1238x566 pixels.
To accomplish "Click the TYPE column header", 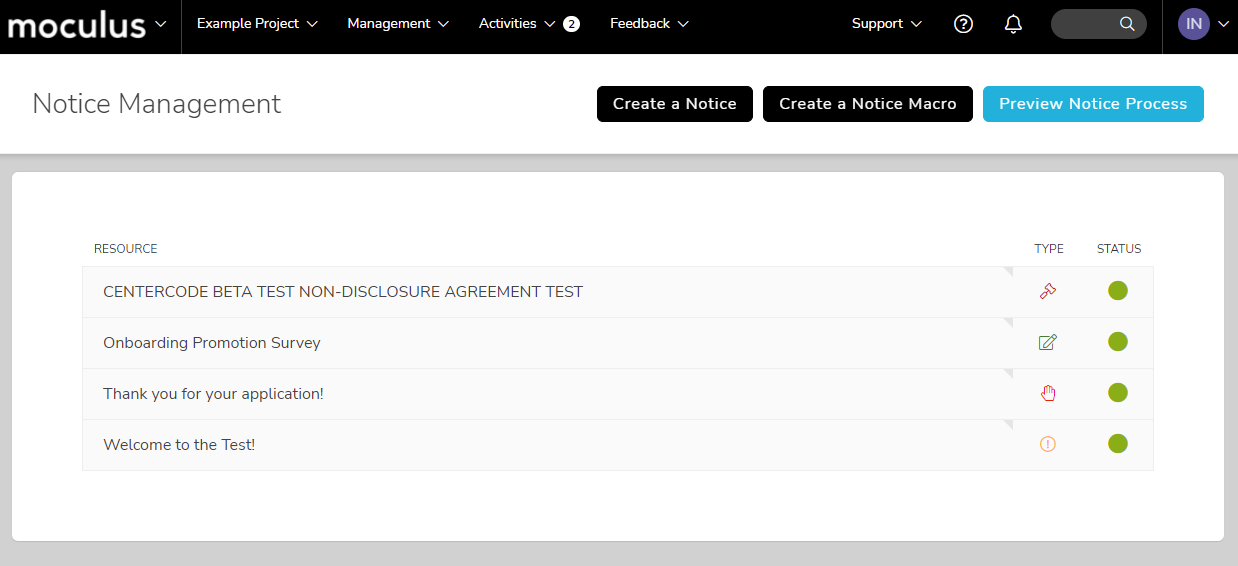I will [x=1049, y=249].
